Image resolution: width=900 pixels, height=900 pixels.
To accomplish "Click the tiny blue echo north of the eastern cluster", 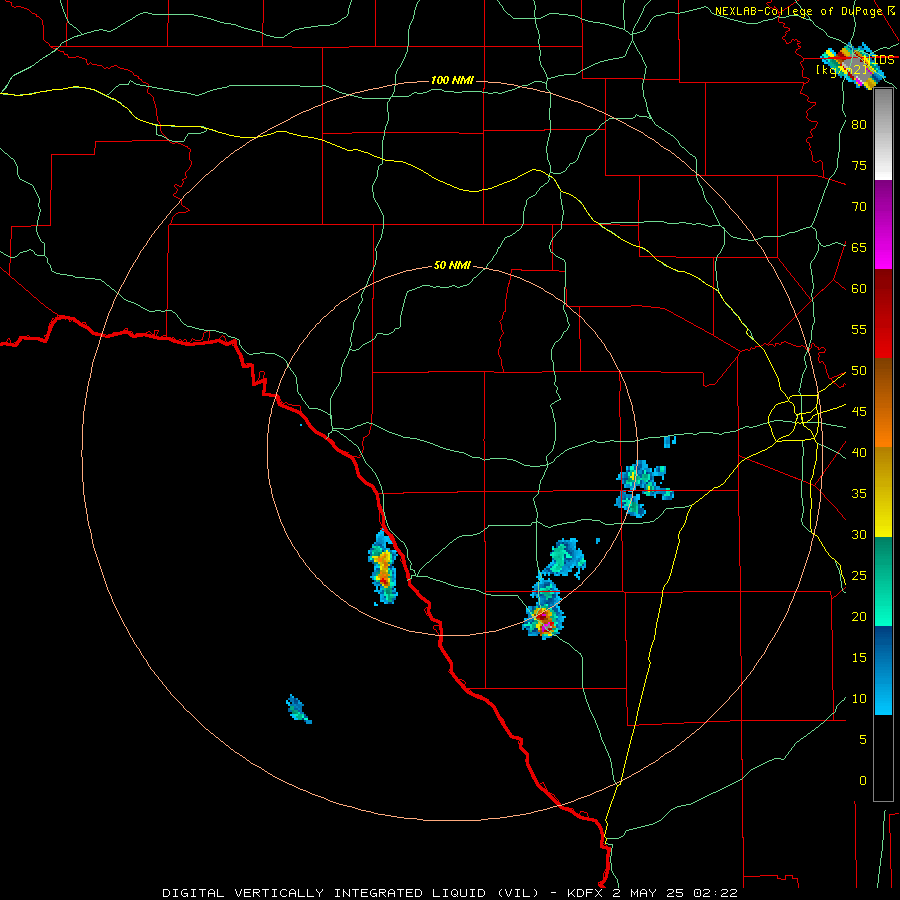I will click(x=669, y=441).
